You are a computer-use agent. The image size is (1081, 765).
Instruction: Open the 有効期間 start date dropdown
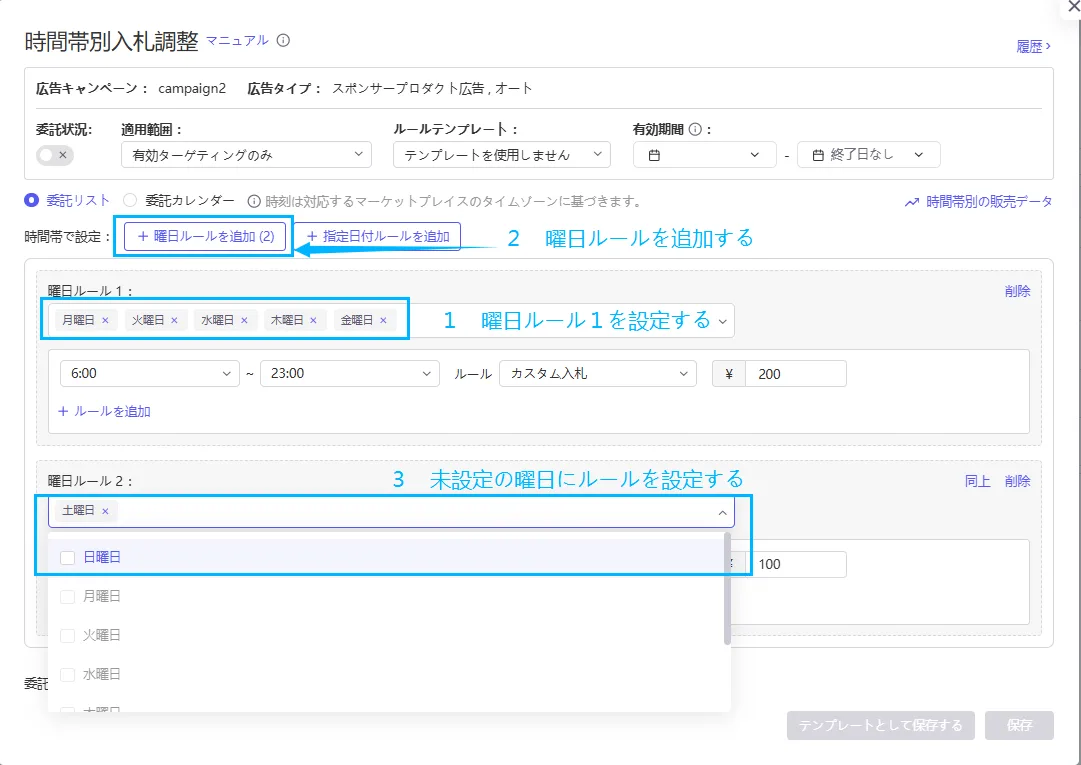[705, 155]
